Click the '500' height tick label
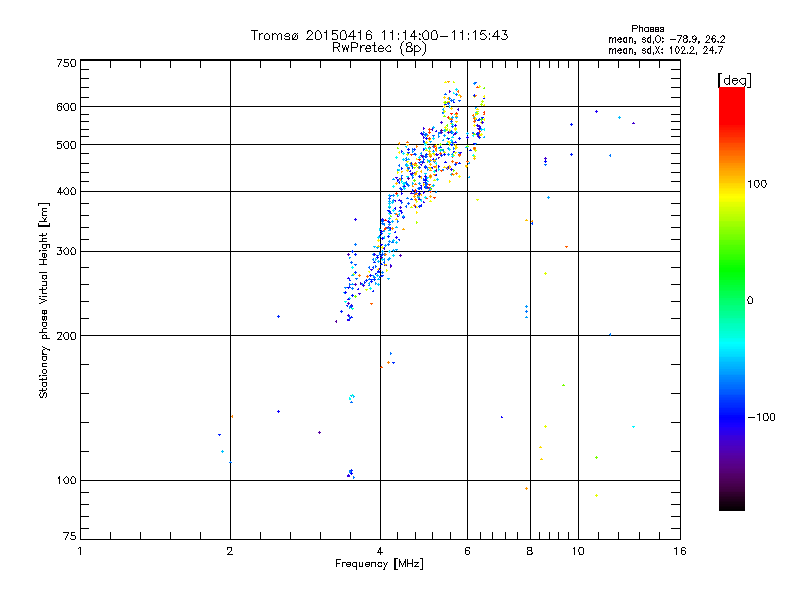The image size is (800, 600). pyautogui.click(x=66, y=145)
